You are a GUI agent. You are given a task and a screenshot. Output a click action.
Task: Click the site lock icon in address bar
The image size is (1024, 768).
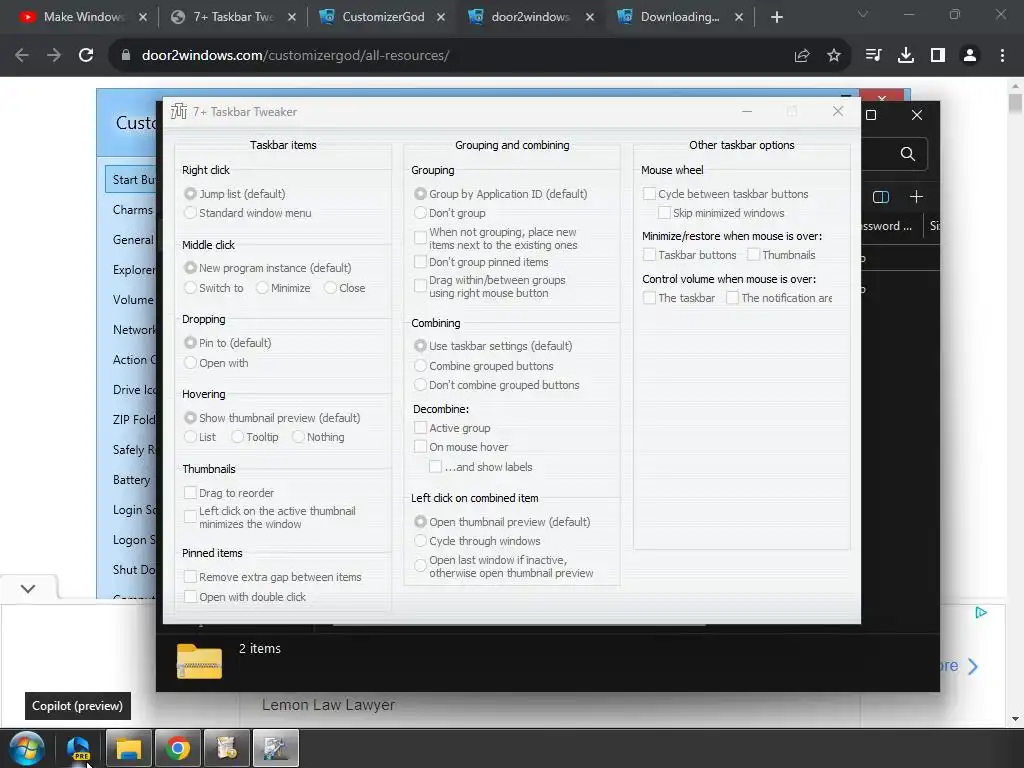126,56
